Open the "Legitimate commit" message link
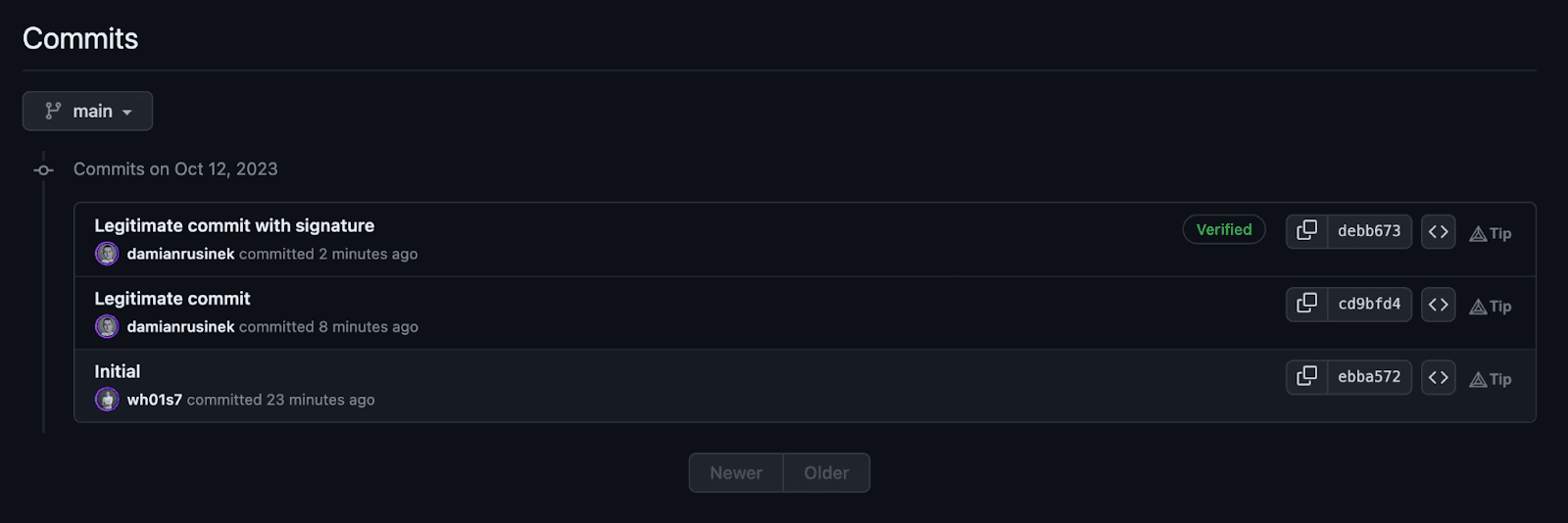This screenshot has width=1568, height=523. [x=172, y=299]
